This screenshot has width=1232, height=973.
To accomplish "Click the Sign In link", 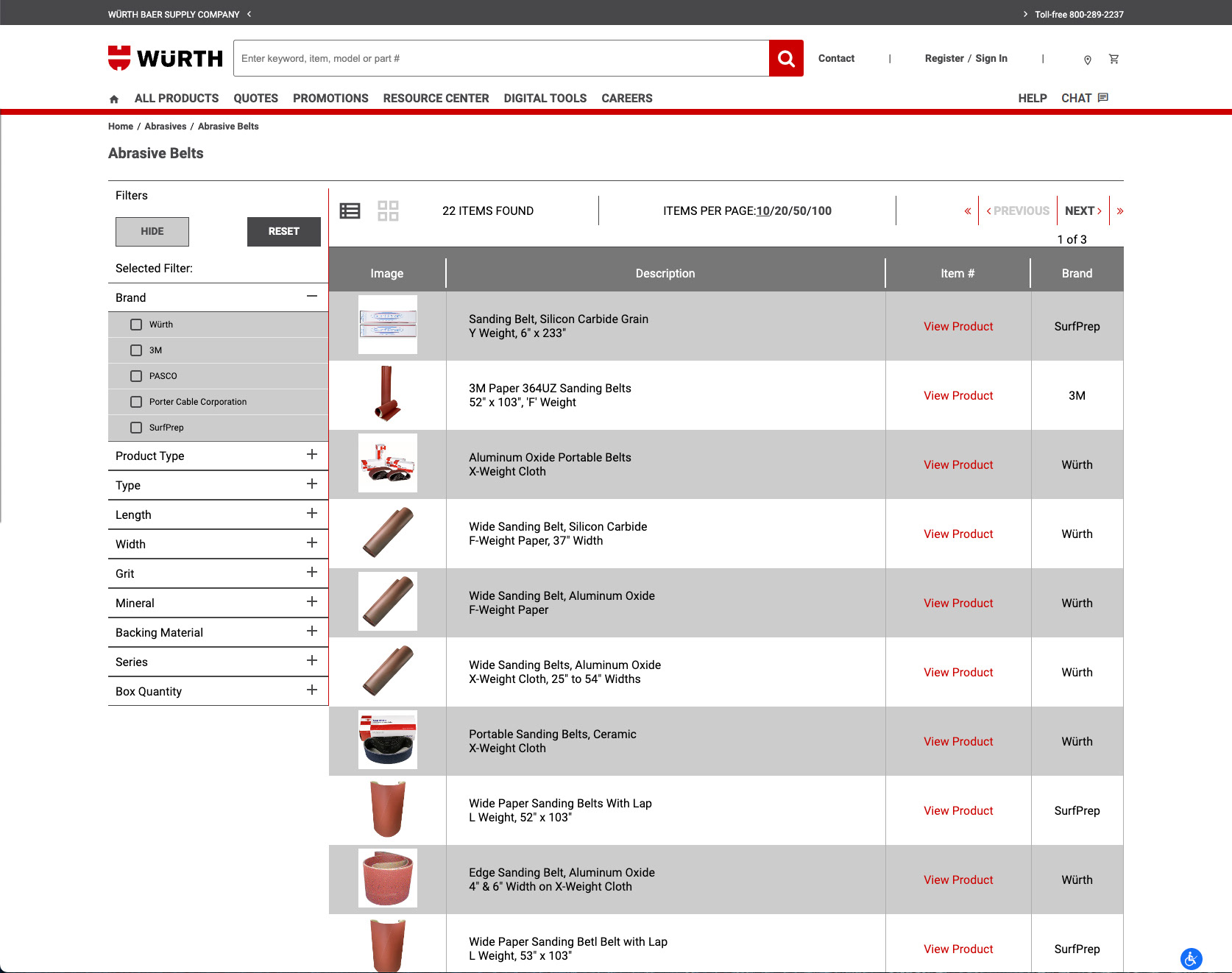I will pyautogui.click(x=991, y=59).
